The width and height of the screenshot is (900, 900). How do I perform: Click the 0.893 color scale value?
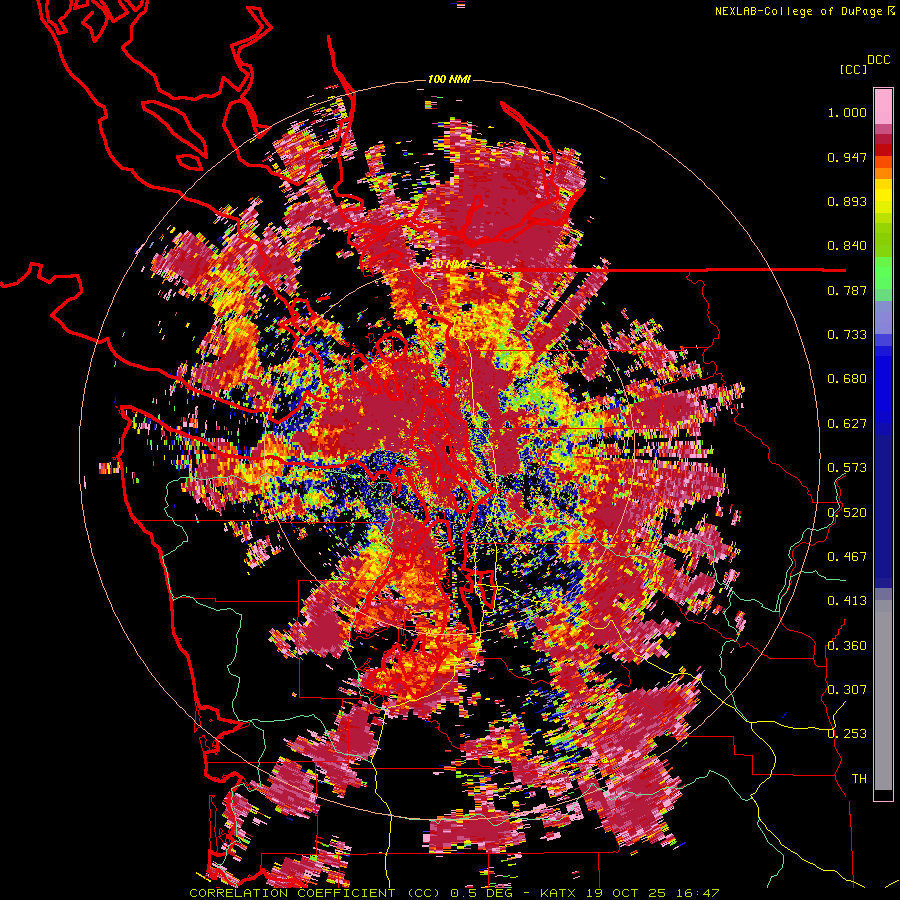click(x=847, y=201)
